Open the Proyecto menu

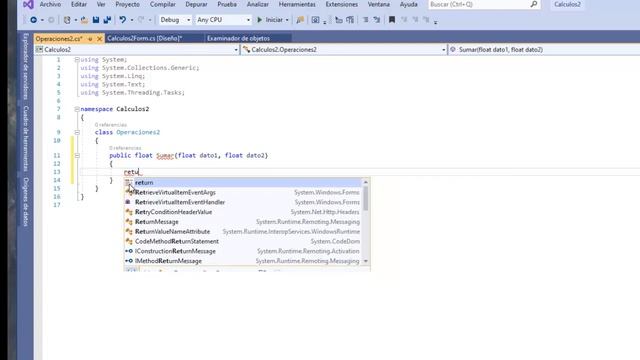point(127,4)
